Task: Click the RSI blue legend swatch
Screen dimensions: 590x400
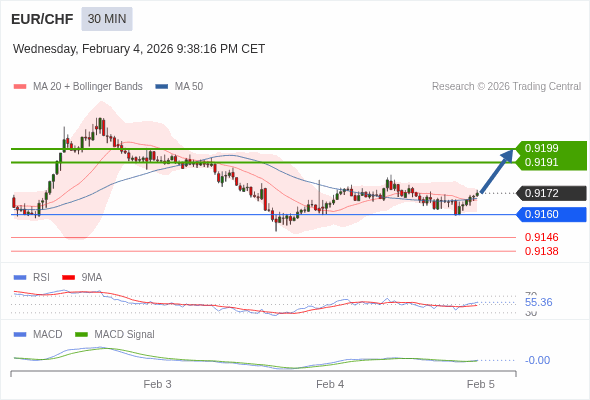Action: tap(20, 278)
